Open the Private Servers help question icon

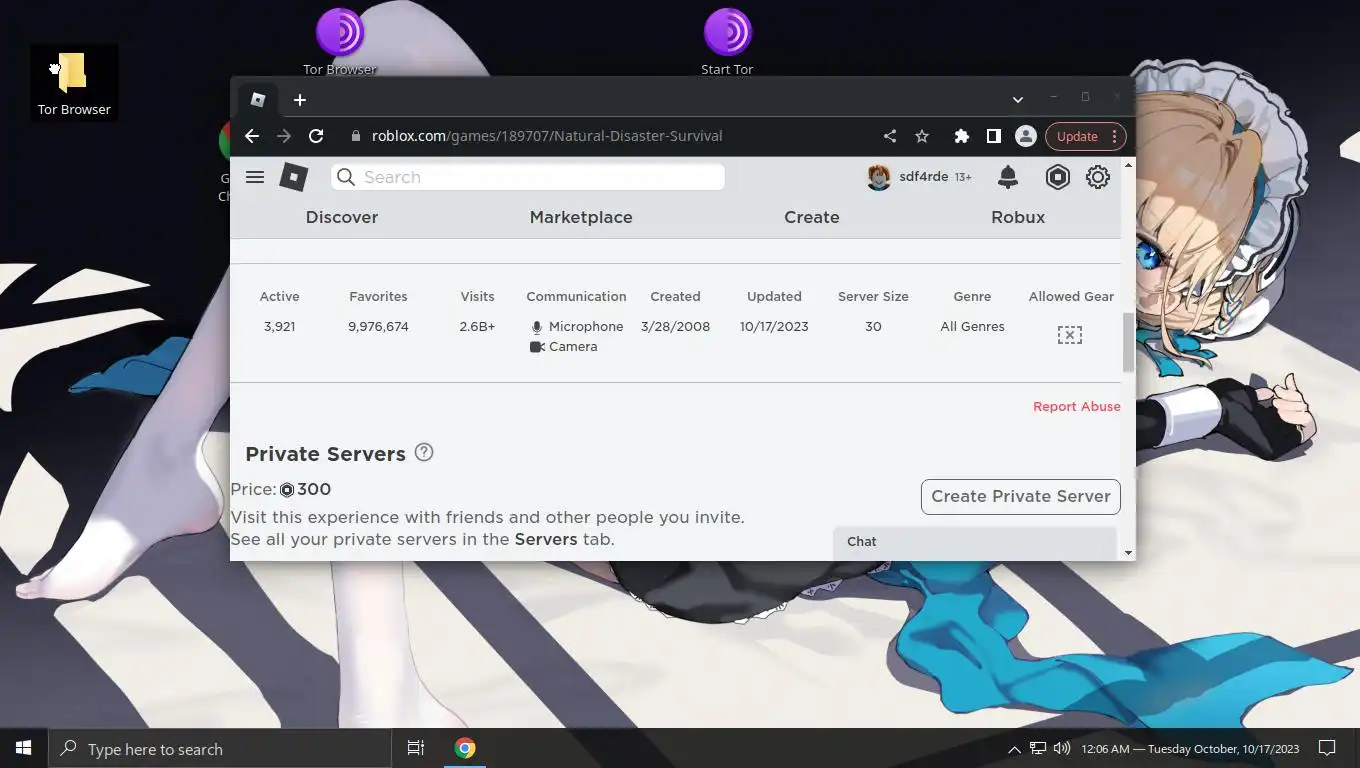coord(424,452)
